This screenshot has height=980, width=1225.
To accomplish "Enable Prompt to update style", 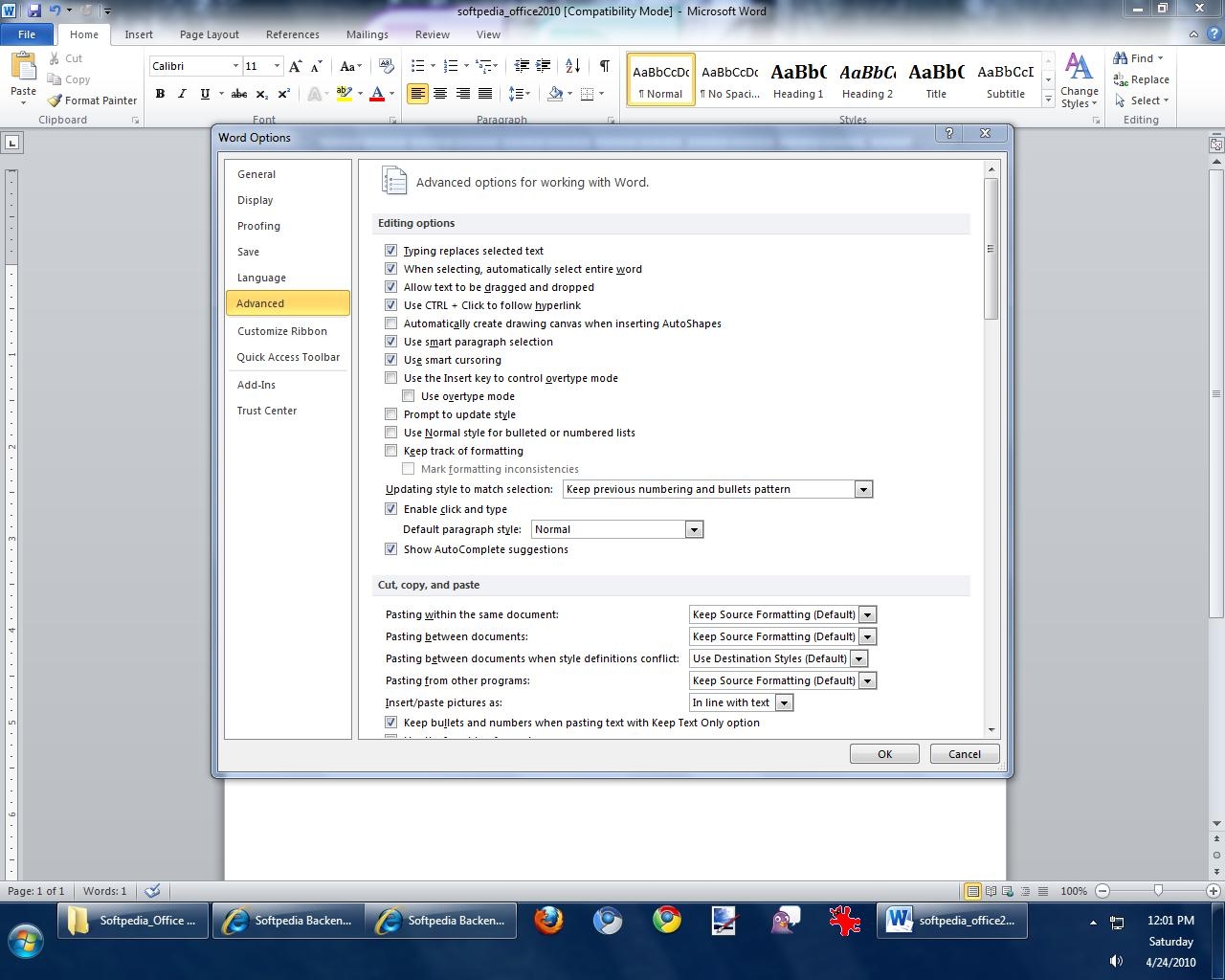I will [390, 414].
